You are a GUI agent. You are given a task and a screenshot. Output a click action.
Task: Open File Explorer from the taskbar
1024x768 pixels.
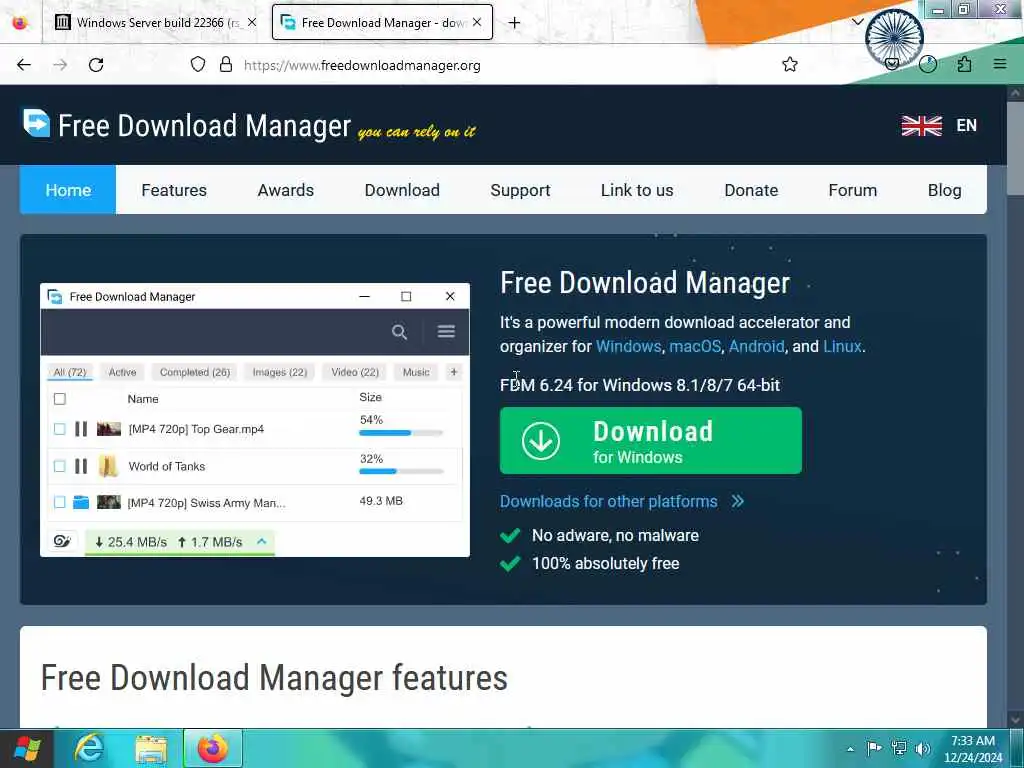point(151,749)
